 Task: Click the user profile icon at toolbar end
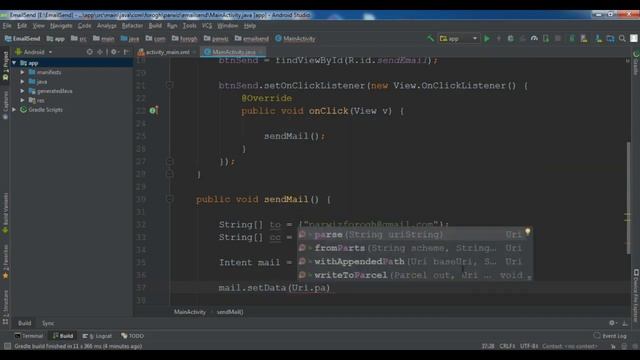633,38
